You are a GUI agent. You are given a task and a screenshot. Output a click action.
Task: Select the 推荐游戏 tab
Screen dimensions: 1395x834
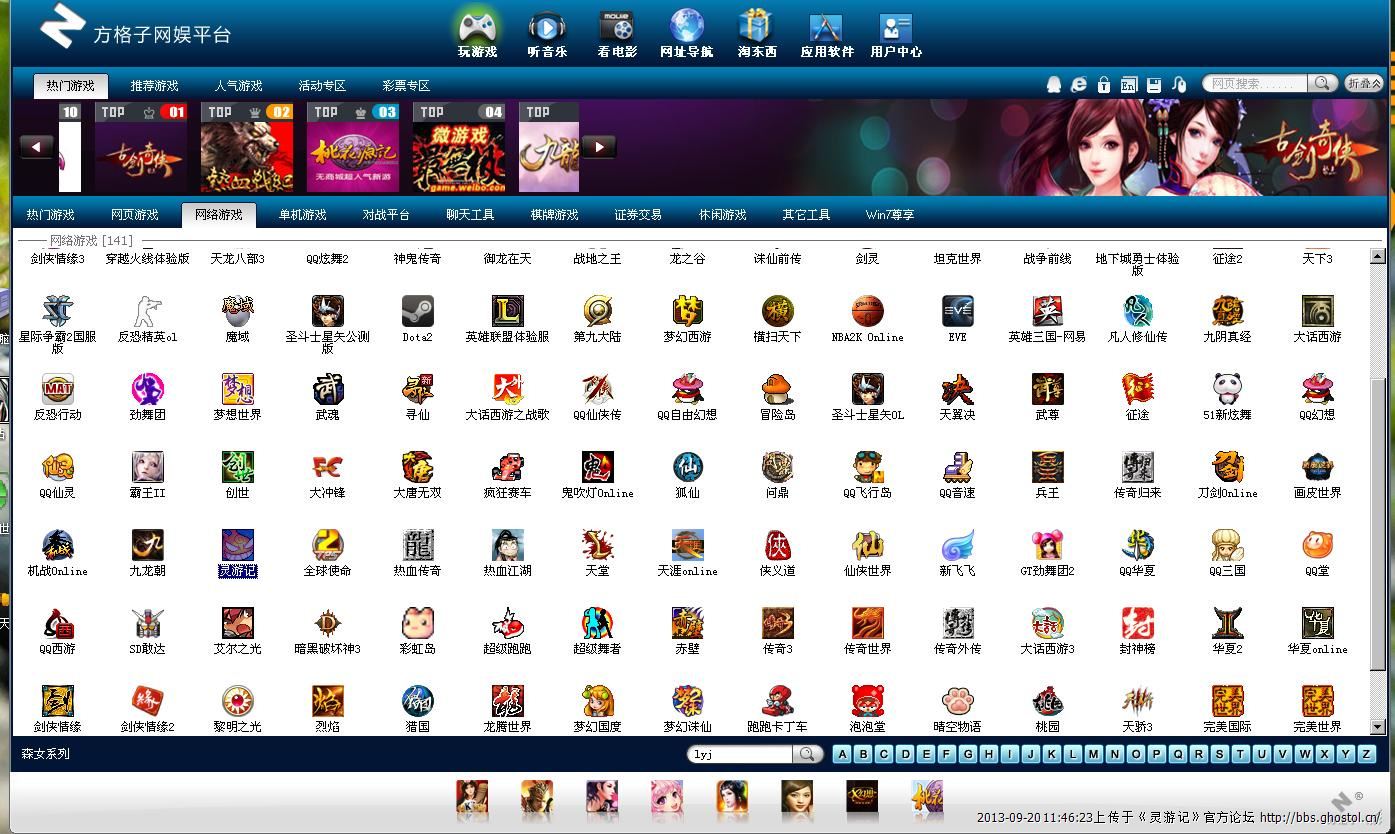(154, 86)
